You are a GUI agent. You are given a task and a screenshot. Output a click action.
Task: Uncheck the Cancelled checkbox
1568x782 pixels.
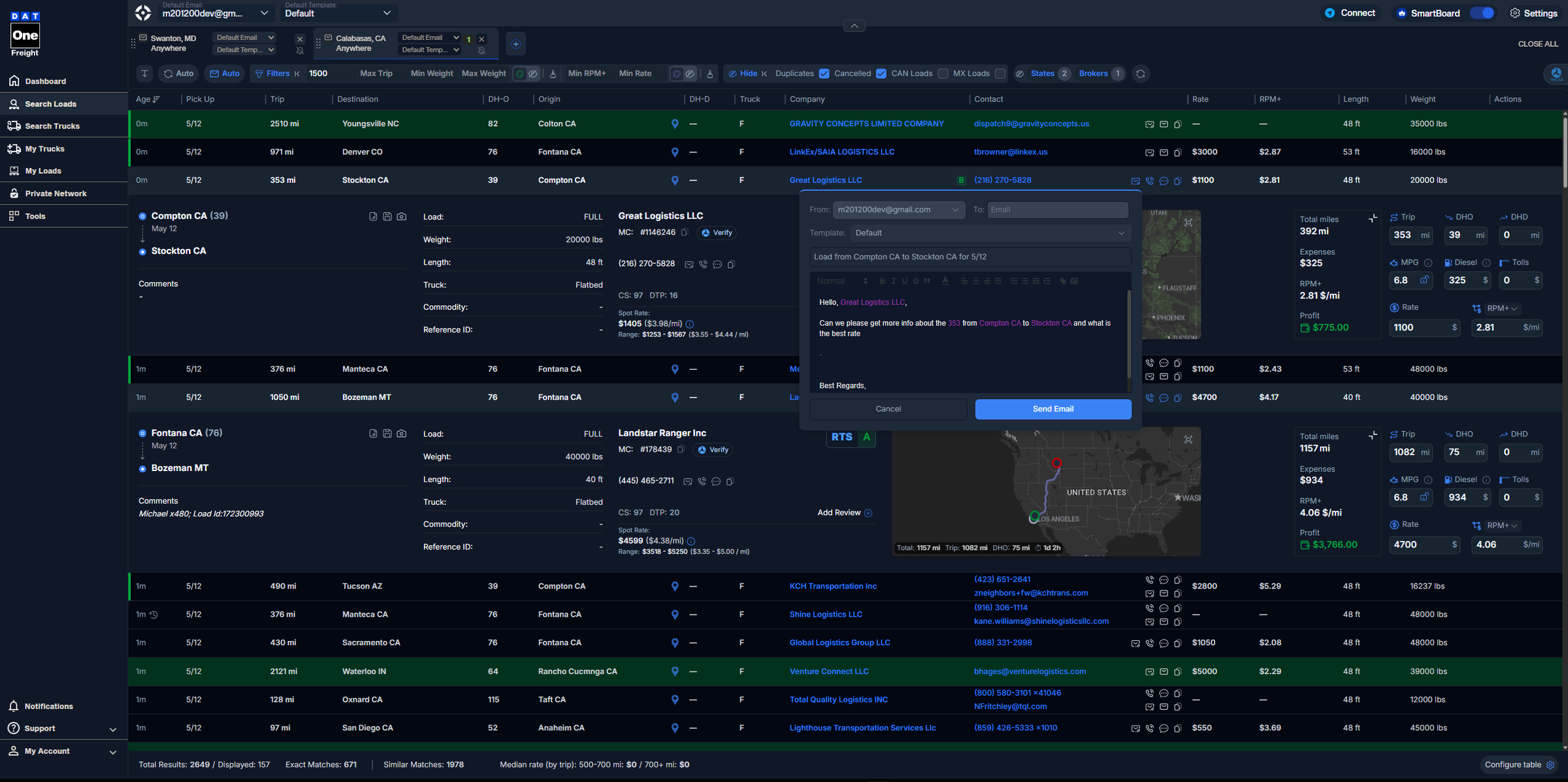tap(881, 74)
